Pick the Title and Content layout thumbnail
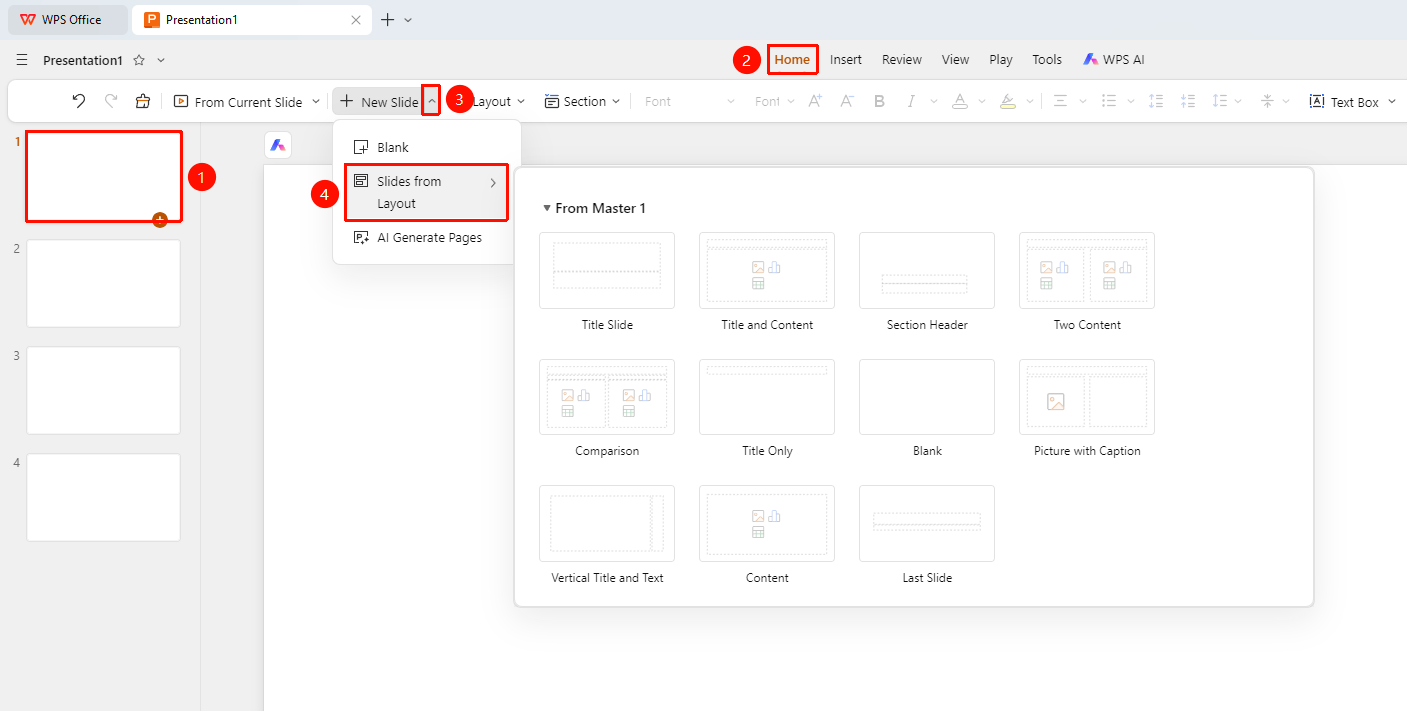Image resolution: width=1407 pixels, height=711 pixels. pyautogui.click(x=767, y=270)
